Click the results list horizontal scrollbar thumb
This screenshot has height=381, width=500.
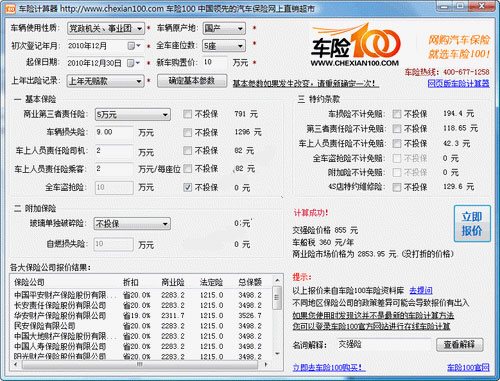(140, 364)
